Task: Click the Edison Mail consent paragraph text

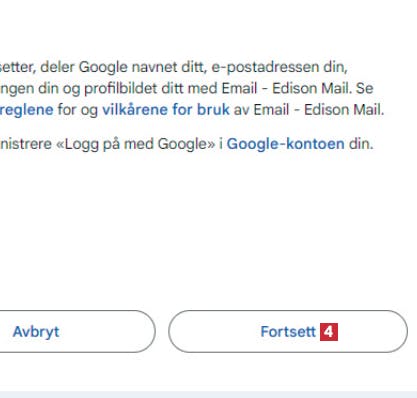Action: click(x=192, y=88)
